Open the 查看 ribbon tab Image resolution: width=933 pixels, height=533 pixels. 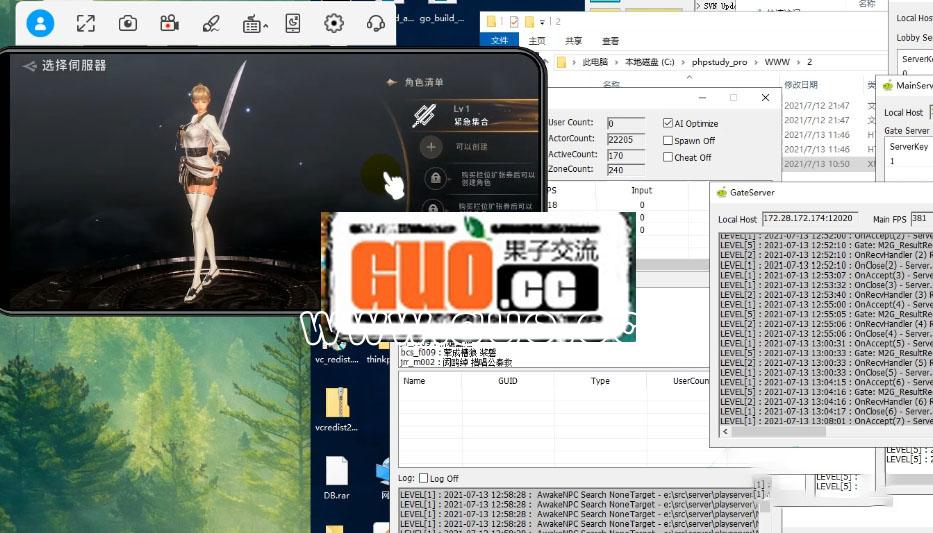610,40
